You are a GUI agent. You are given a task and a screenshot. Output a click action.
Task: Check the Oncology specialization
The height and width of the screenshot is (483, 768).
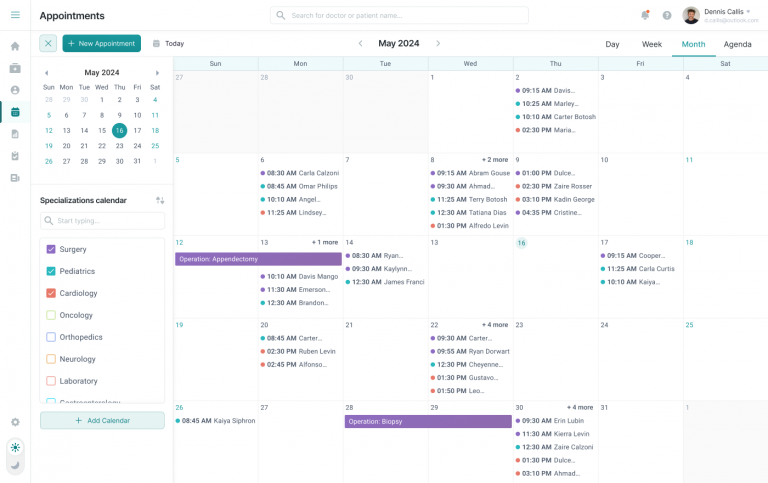[x=51, y=315]
